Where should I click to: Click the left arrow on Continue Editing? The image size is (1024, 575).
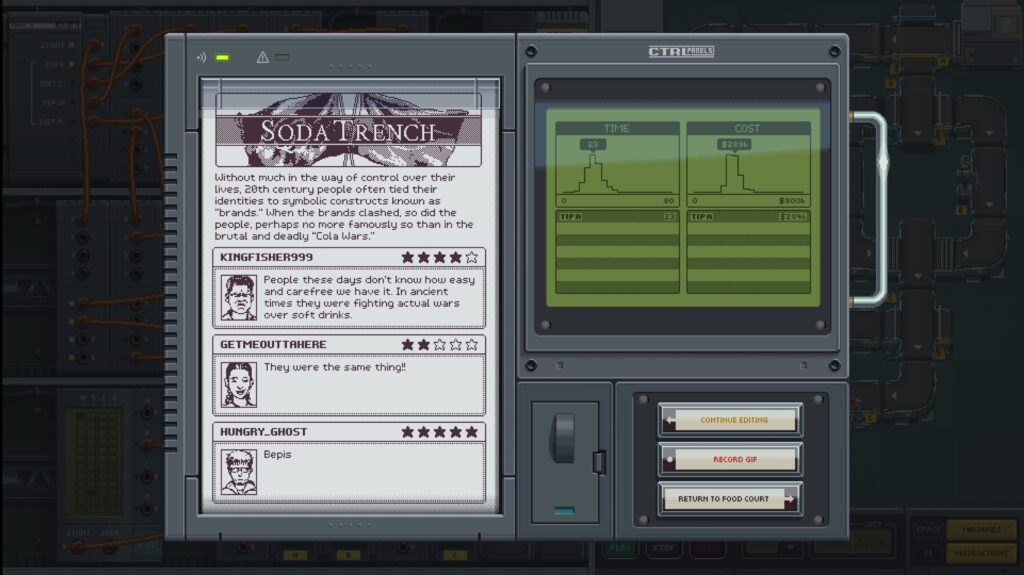click(x=669, y=420)
